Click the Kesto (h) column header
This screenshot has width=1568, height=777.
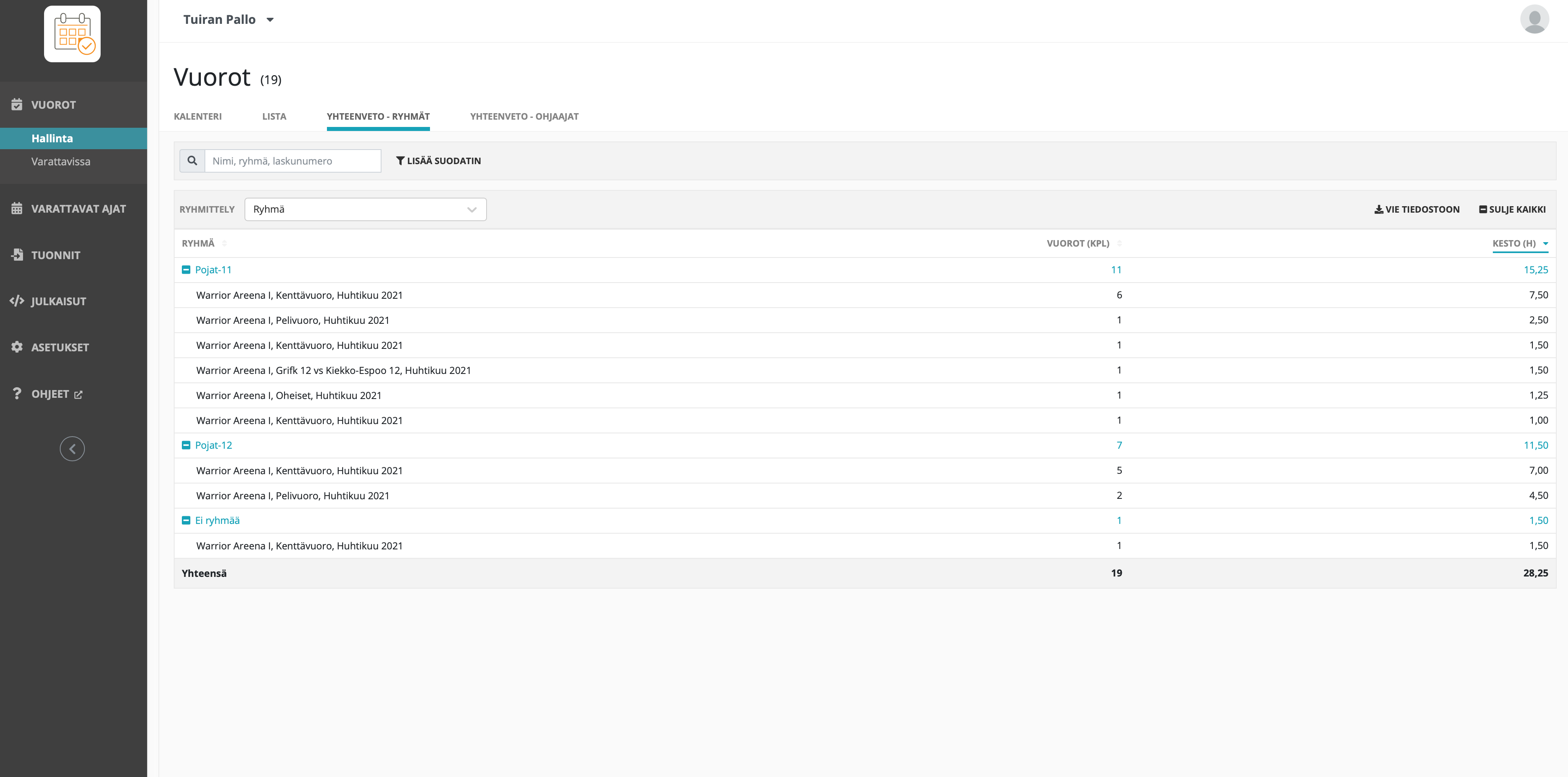(1514, 244)
